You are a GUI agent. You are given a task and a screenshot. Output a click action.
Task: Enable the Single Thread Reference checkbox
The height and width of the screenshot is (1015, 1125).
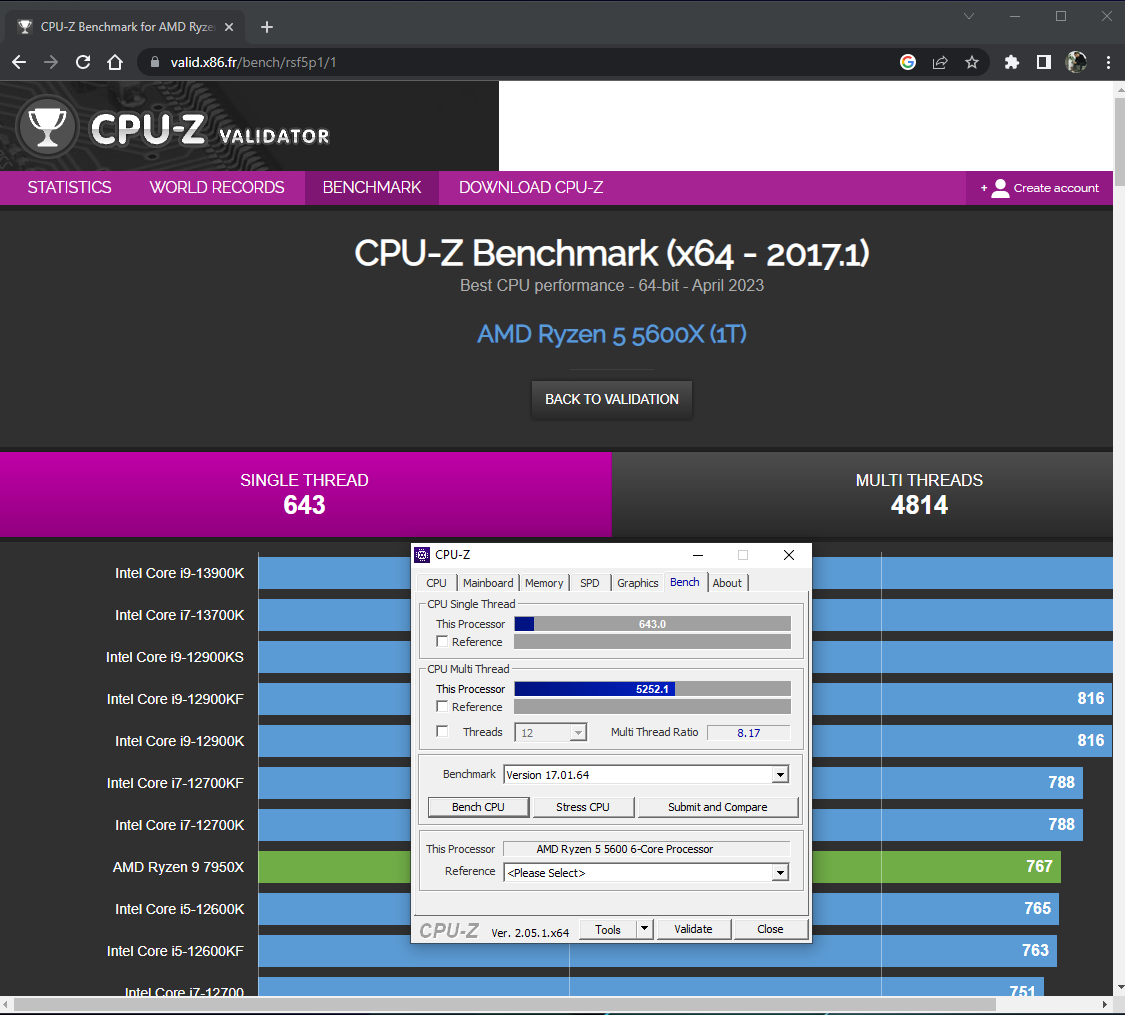(442, 641)
